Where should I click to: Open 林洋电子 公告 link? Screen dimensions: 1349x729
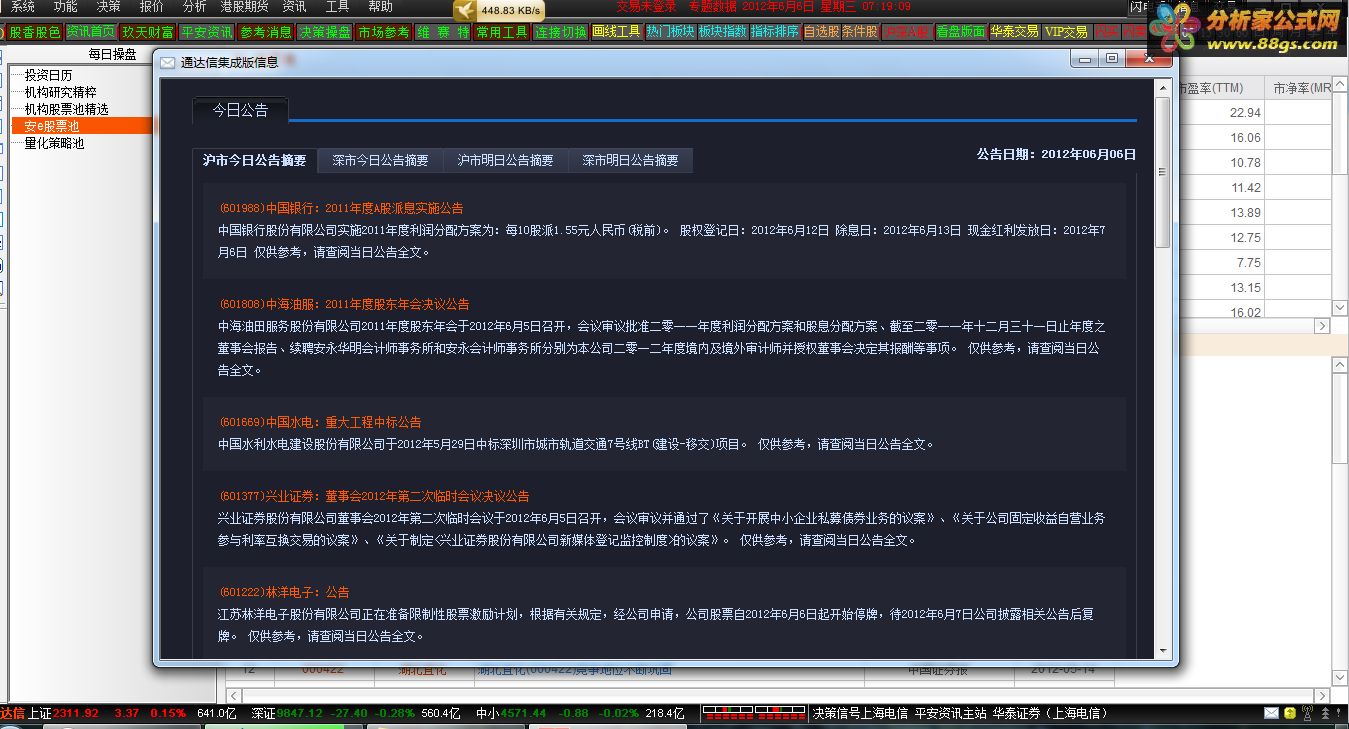(x=284, y=592)
